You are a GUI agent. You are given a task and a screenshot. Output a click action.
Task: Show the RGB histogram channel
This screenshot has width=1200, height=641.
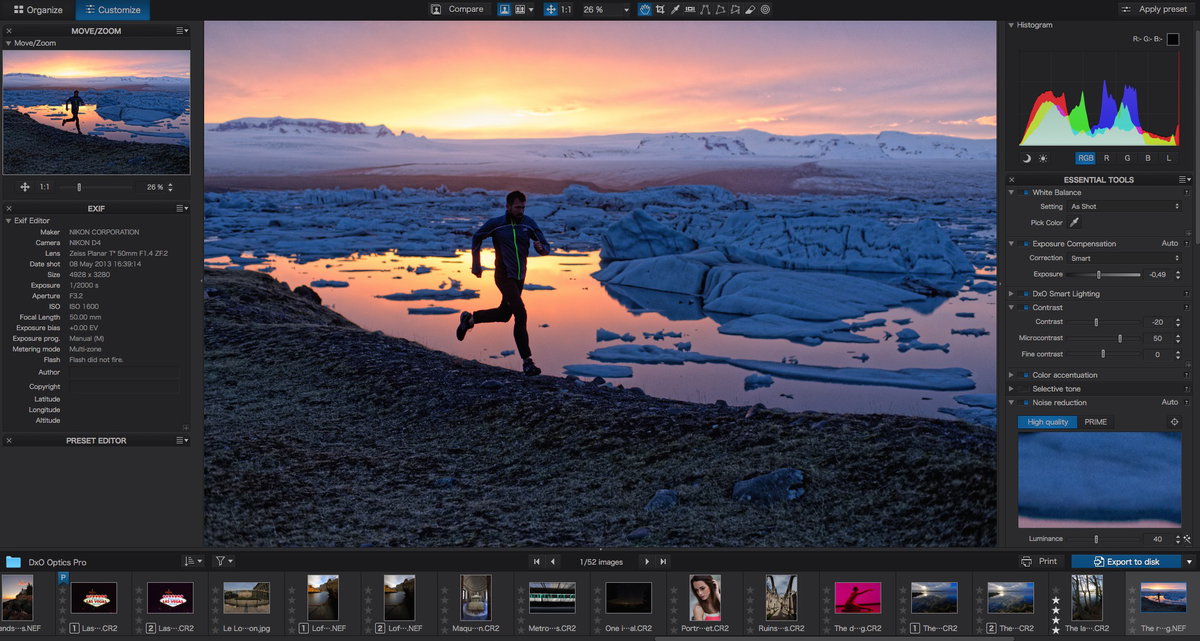tap(1085, 158)
